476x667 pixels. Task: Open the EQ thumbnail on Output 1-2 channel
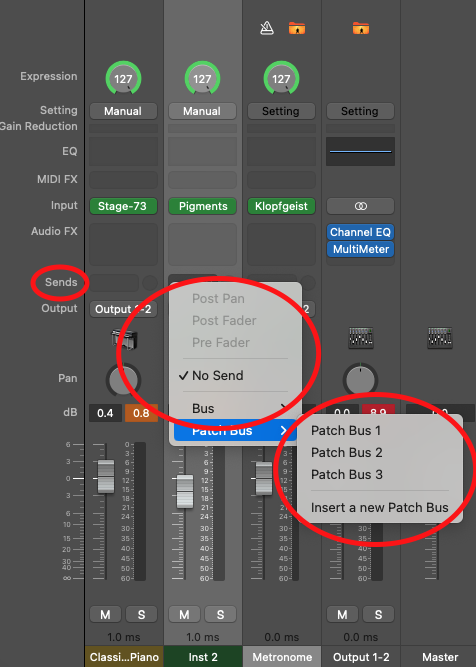(x=360, y=151)
